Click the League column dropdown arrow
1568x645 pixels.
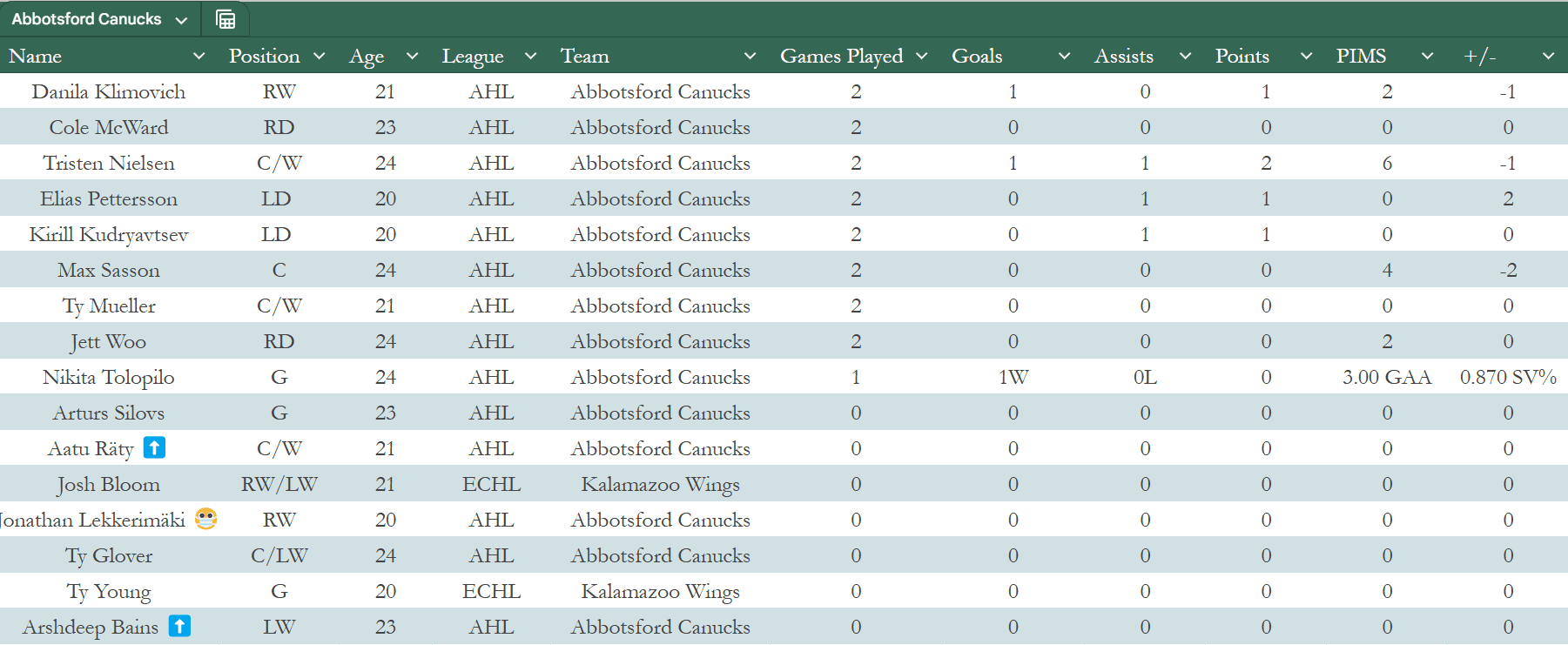pos(530,56)
